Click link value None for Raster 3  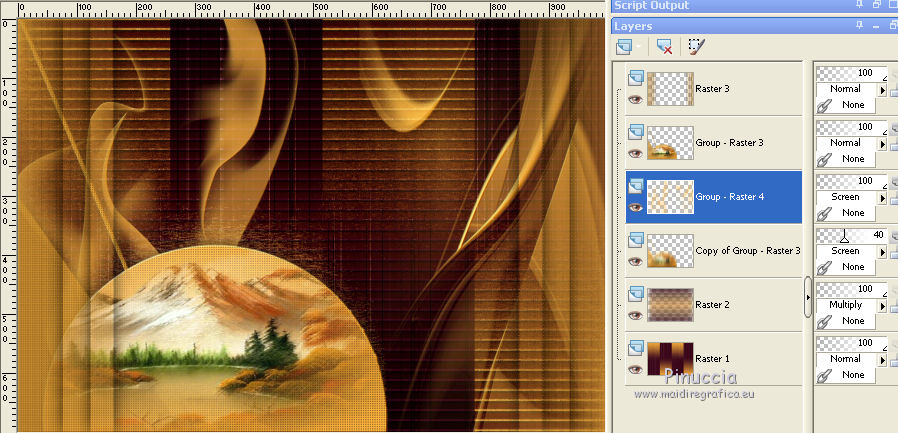[x=853, y=105]
